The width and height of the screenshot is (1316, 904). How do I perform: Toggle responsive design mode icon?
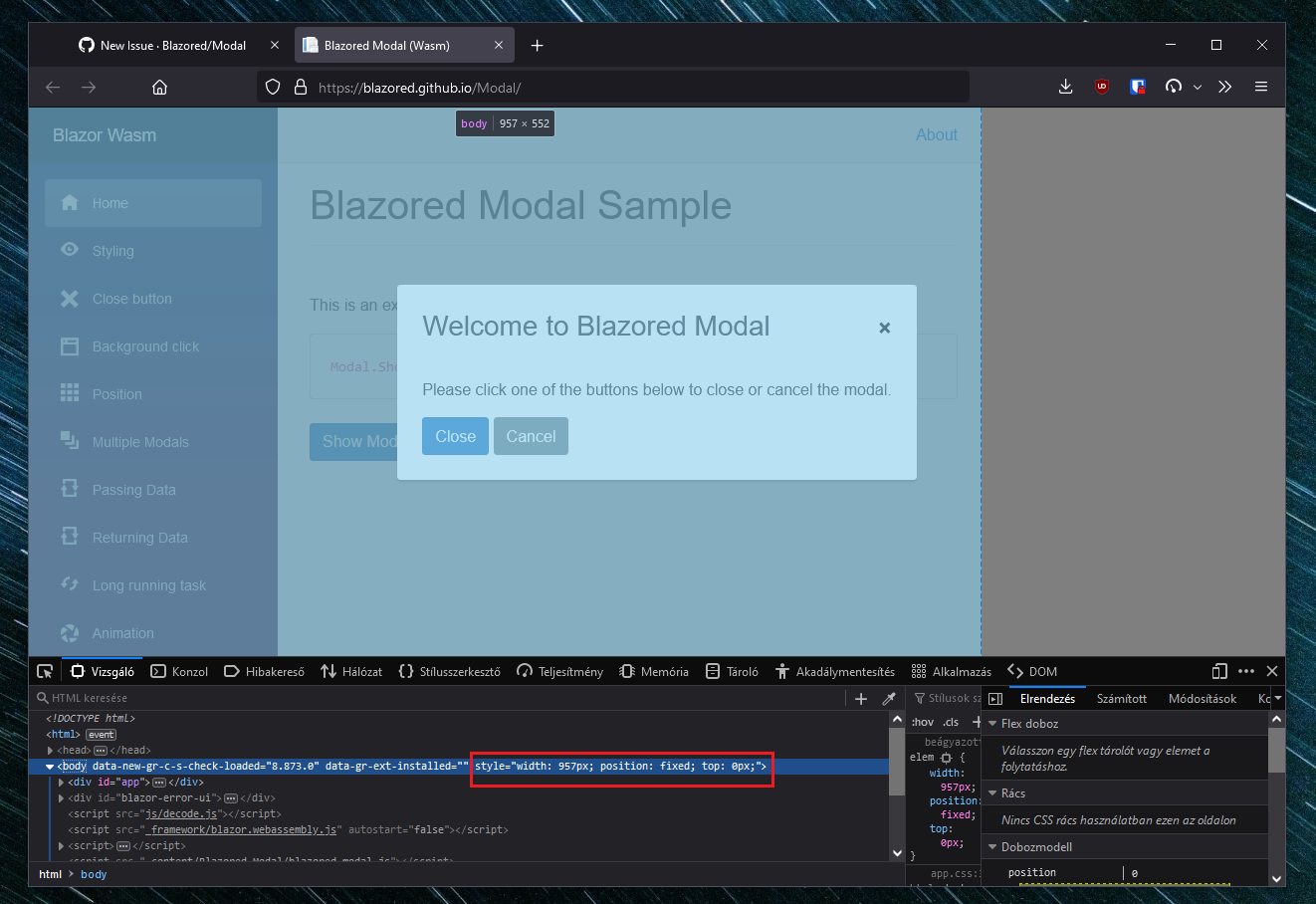pos(1219,672)
